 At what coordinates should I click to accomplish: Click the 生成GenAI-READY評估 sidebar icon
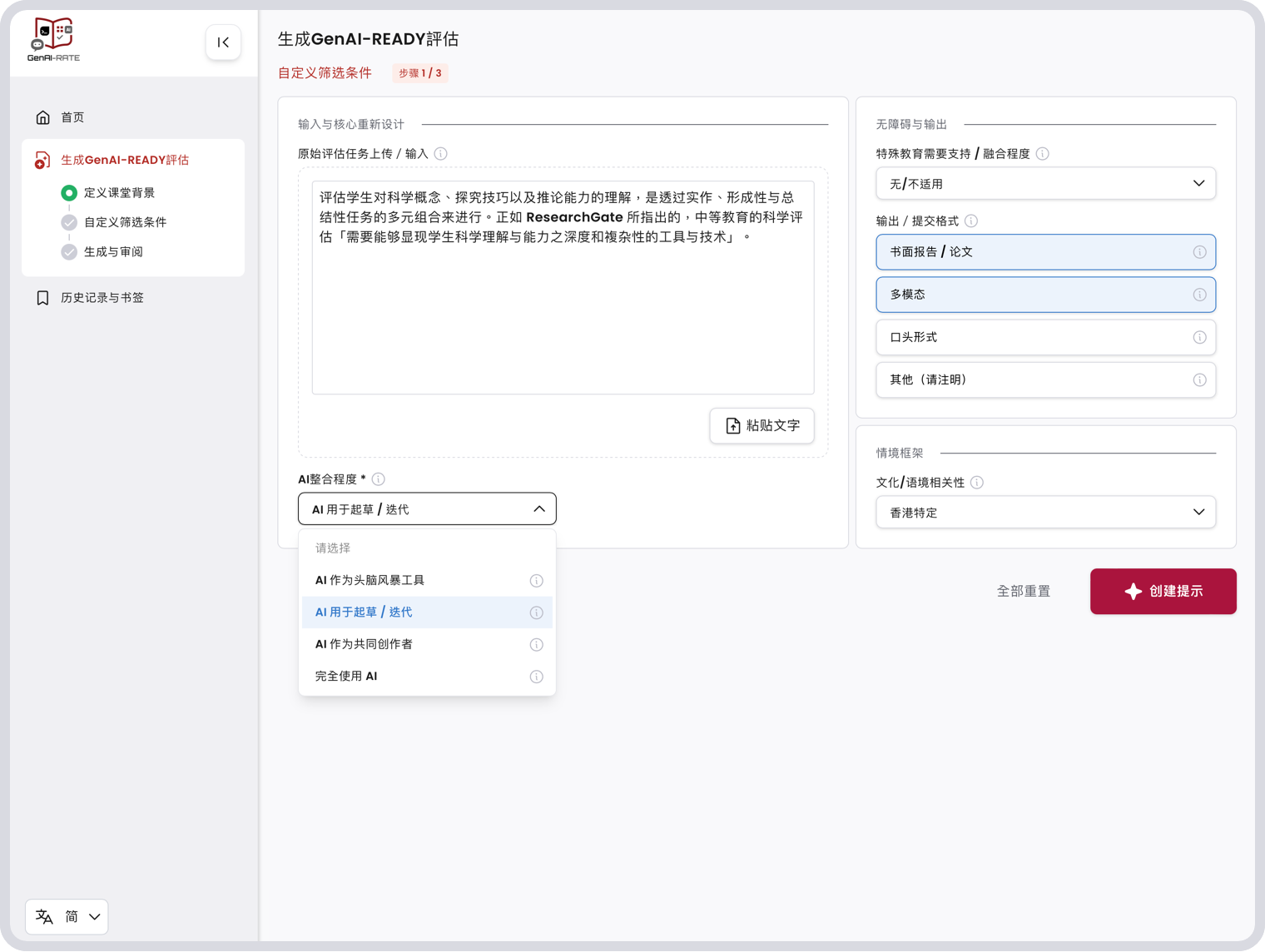pos(42,160)
